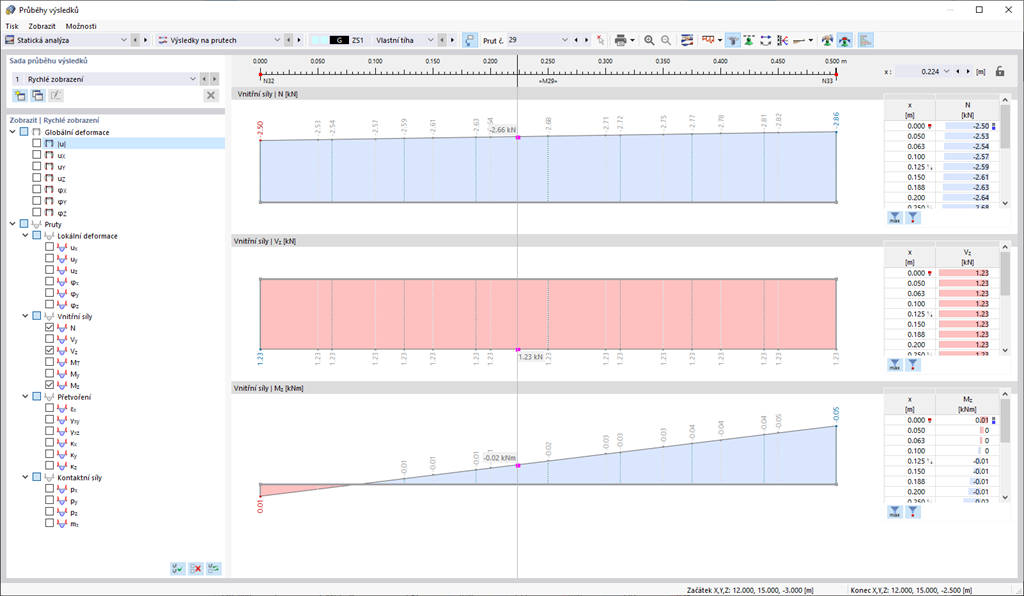The image size is (1024, 596).
Task: Click the max filter icon under Vz table
Action: point(895,365)
